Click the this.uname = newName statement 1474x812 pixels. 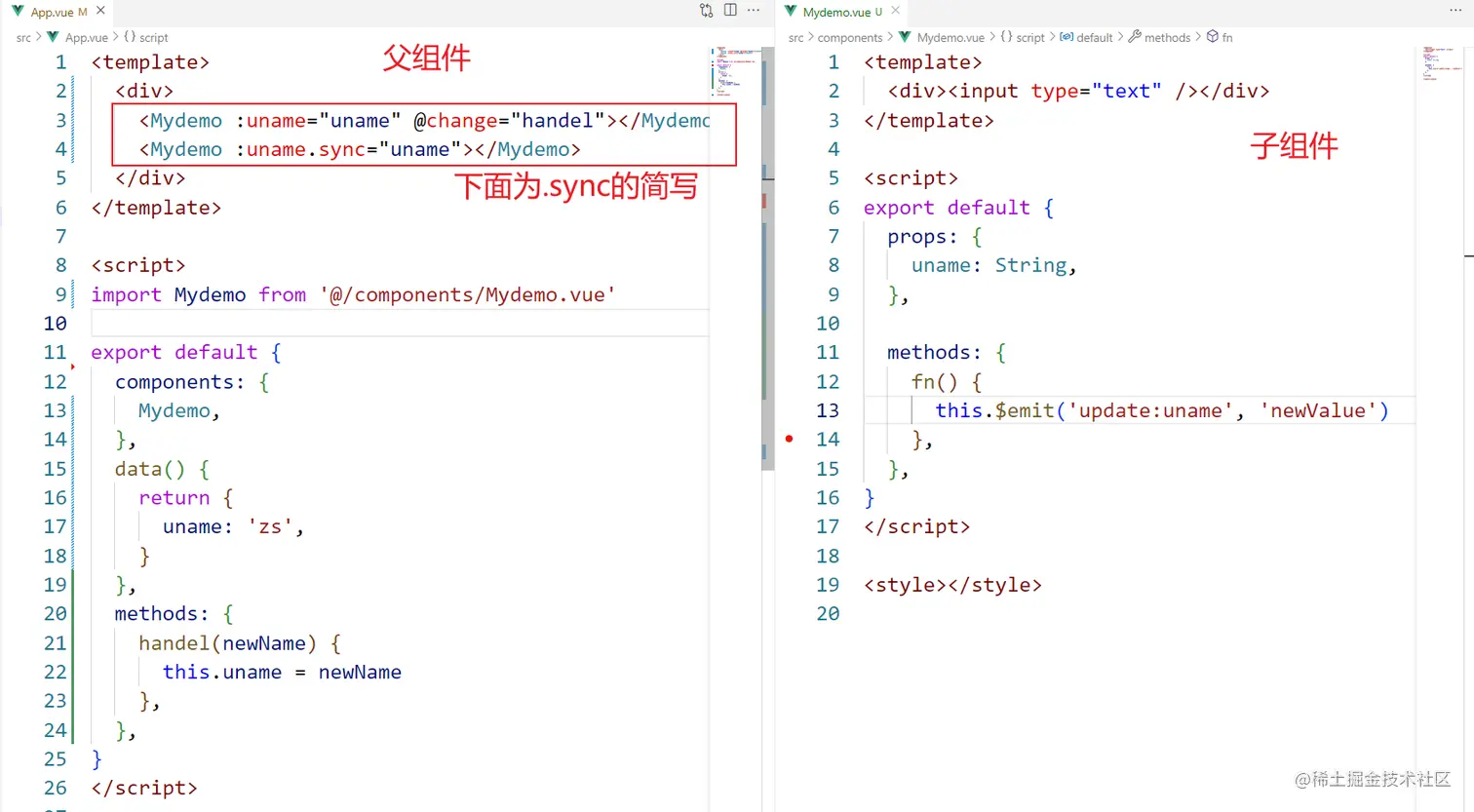pos(282,672)
